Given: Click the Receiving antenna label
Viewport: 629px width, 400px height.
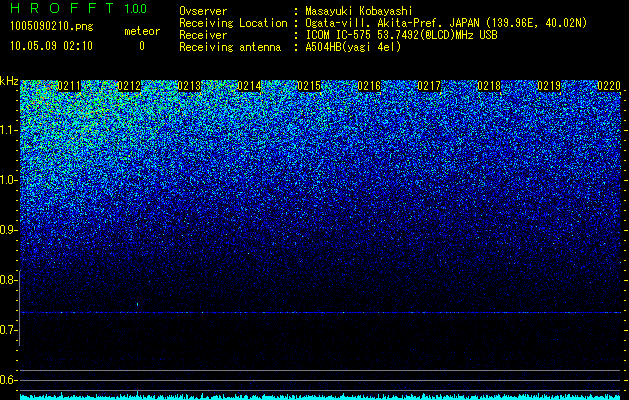Looking at the screenshot, I should tap(230, 47).
